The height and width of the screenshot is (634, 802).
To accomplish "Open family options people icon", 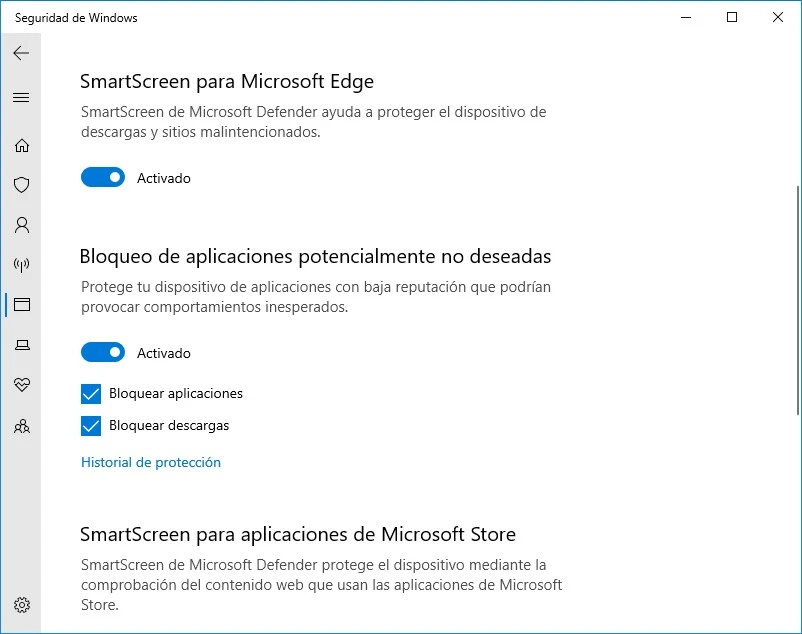I will [21, 425].
